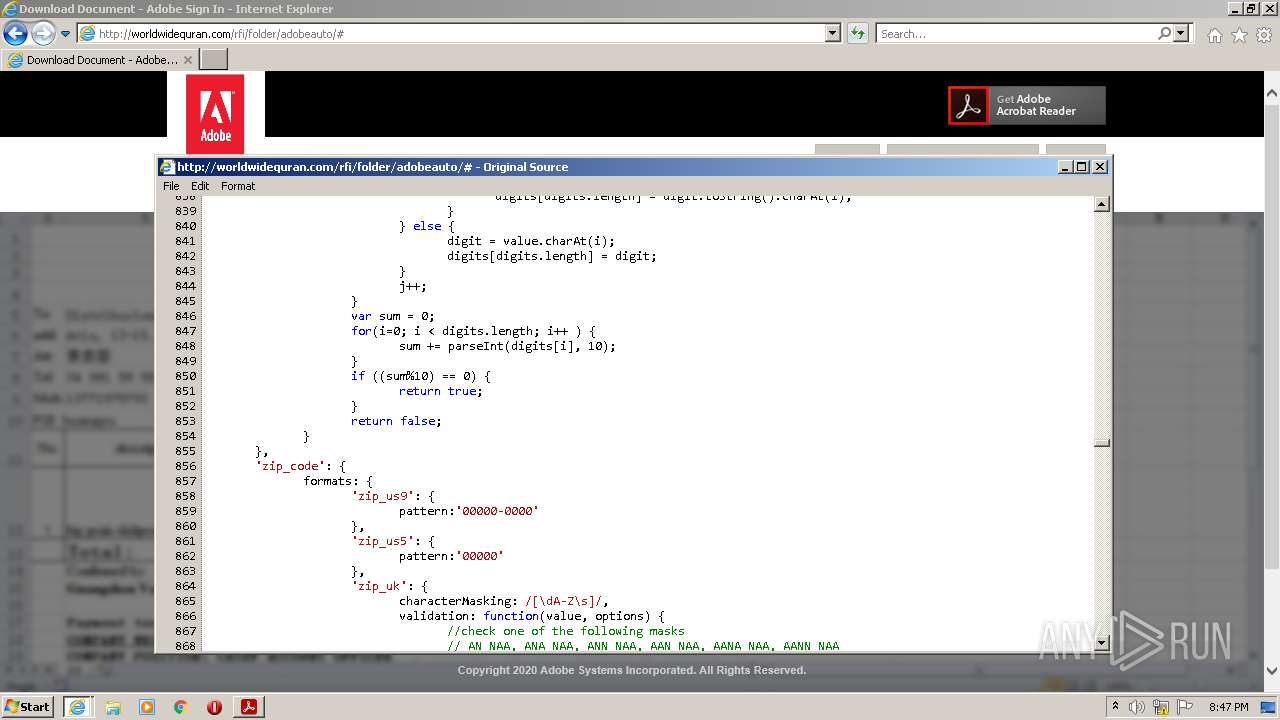Click source view scrollbar down arrow
This screenshot has height=720, width=1280.
1102,643
